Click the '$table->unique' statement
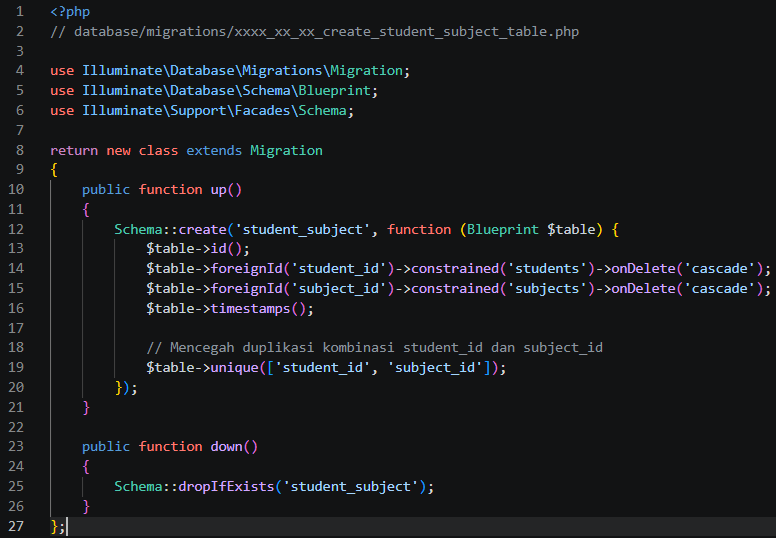 click(326, 368)
